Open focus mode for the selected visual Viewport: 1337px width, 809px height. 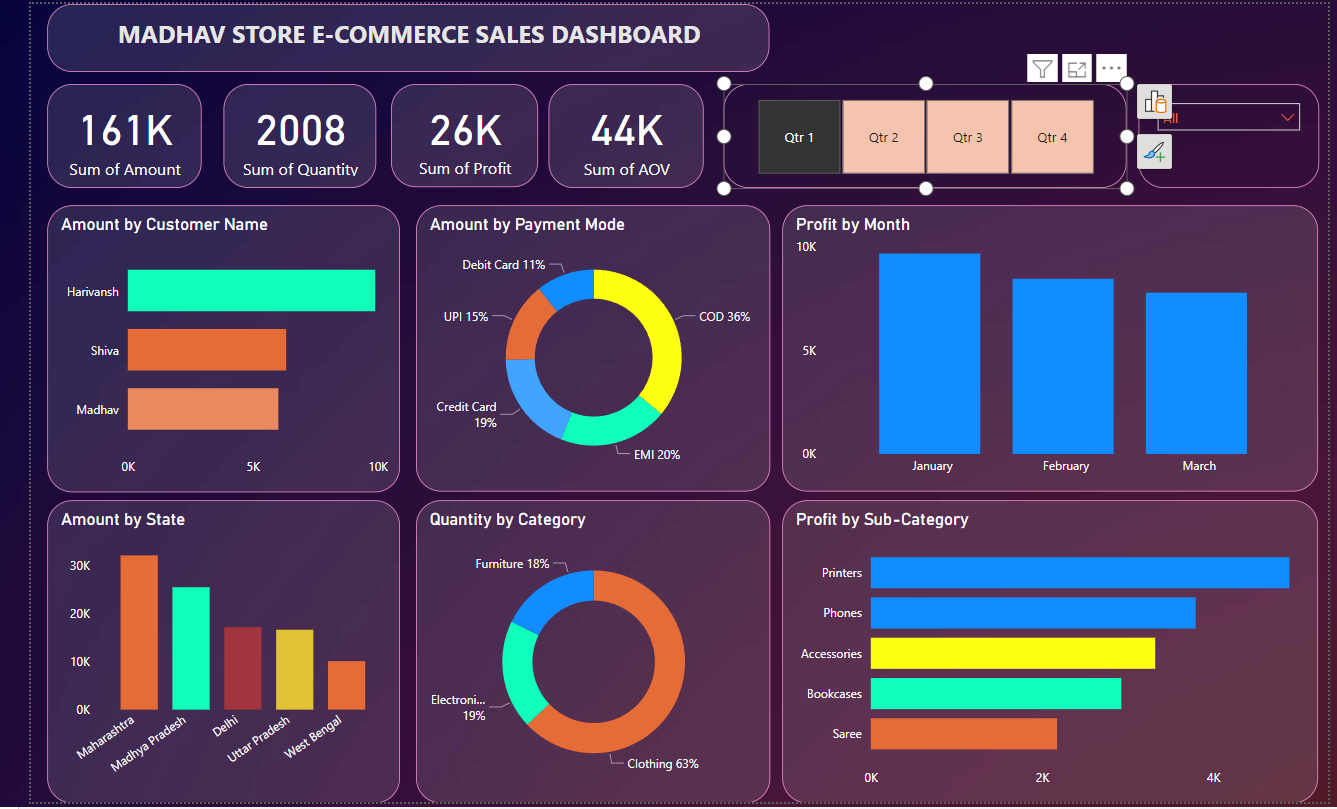(x=1076, y=68)
